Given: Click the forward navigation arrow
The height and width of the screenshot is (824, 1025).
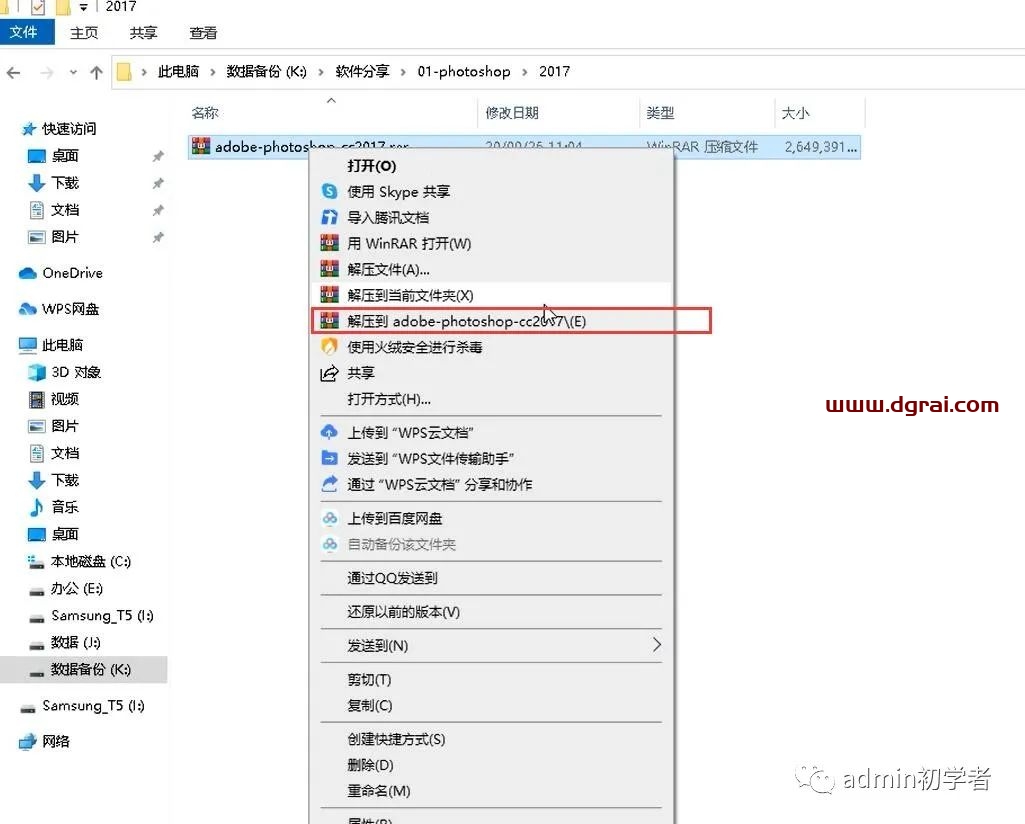Looking at the screenshot, I should click(x=46, y=73).
